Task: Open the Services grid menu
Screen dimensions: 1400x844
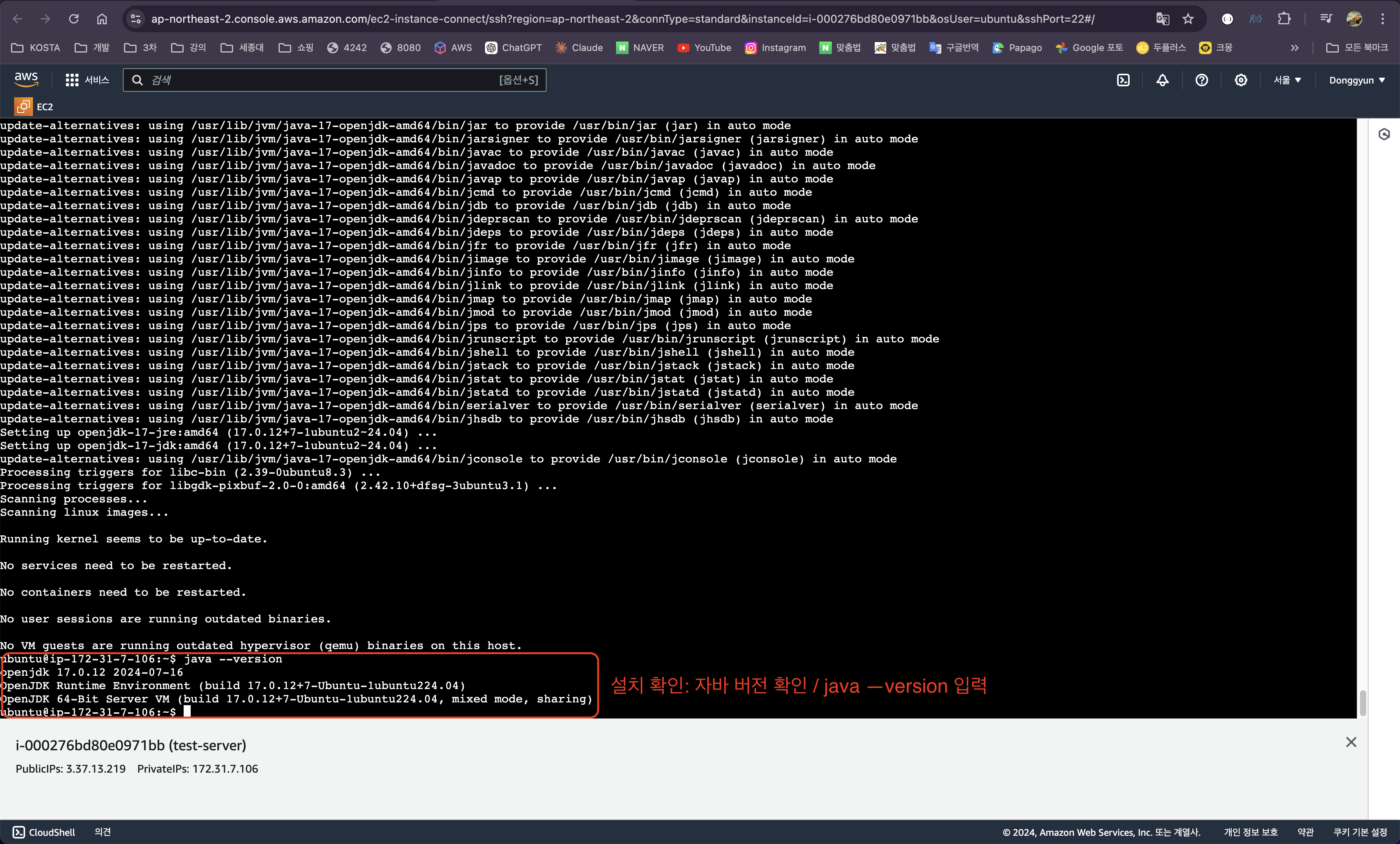Action: (x=87, y=80)
